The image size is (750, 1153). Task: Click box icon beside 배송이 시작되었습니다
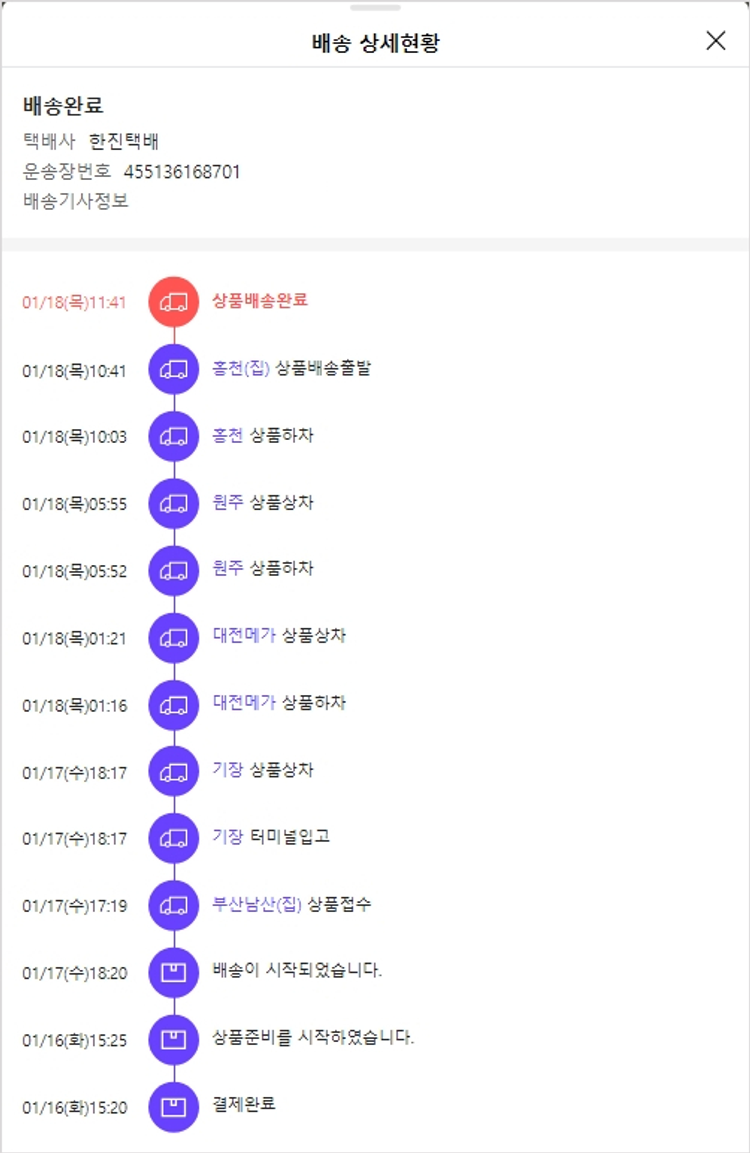(174, 972)
